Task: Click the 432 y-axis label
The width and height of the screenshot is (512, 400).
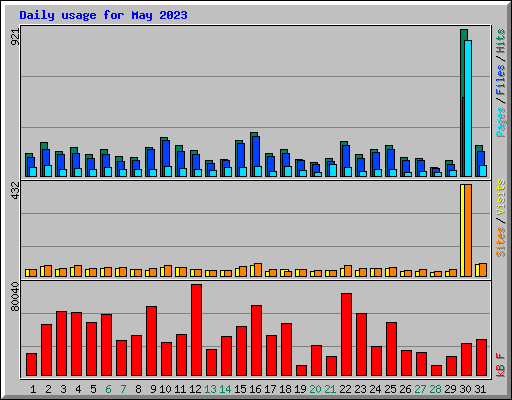Action: [15, 191]
